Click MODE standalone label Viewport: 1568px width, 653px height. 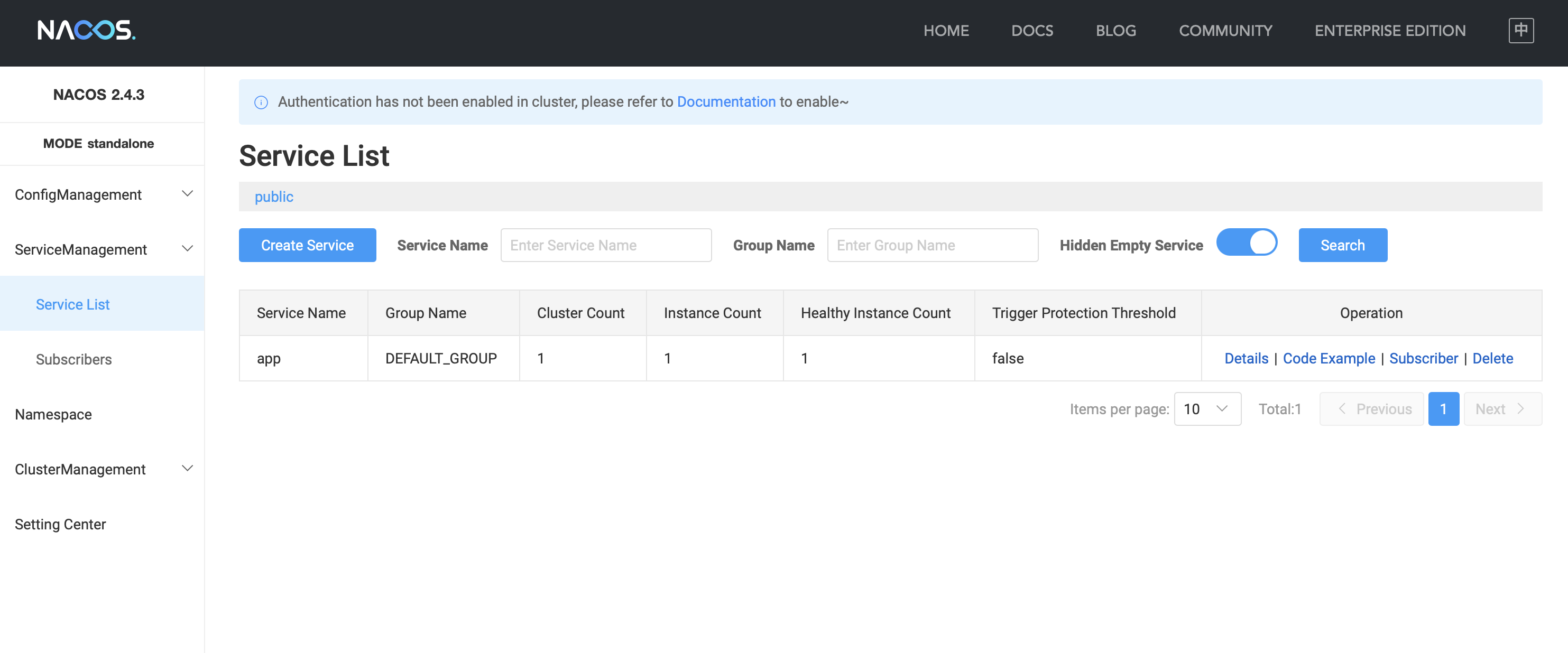point(99,144)
